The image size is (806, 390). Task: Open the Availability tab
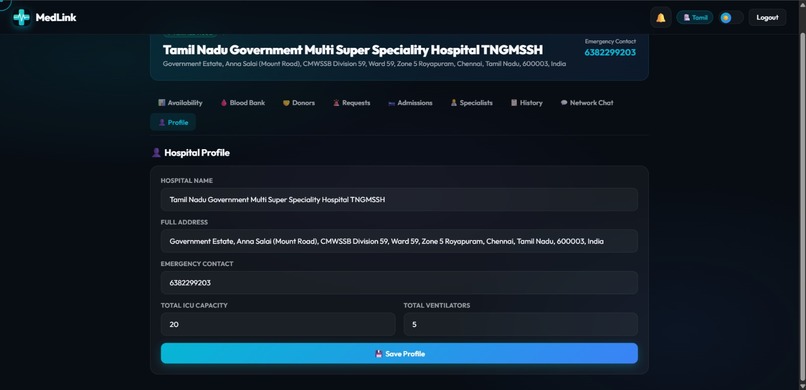coord(180,103)
